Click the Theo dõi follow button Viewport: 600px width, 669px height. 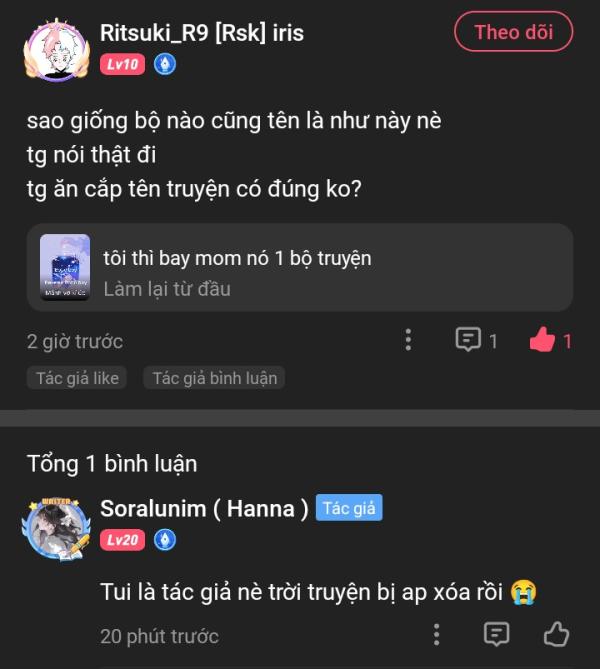[x=513, y=32]
